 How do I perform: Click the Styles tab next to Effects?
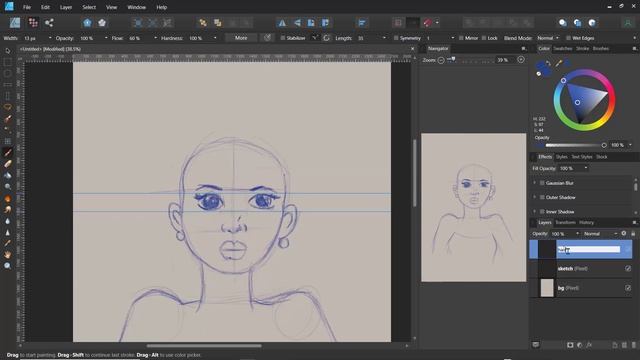tap(562, 157)
